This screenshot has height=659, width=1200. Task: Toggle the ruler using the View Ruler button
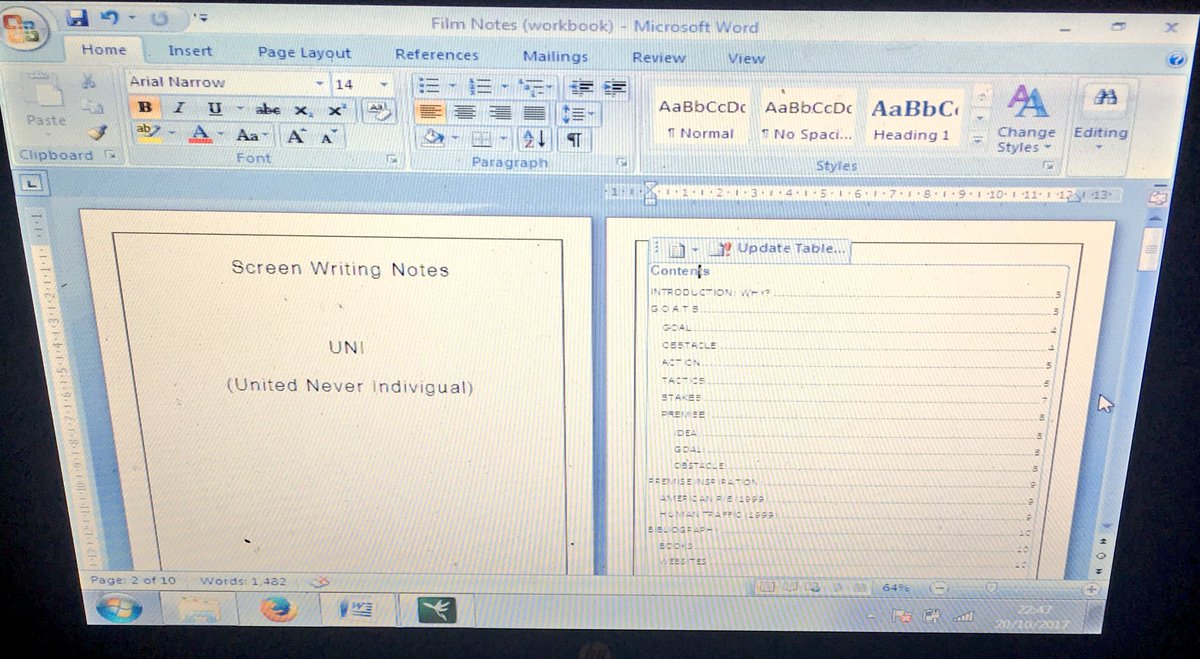click(1157, 199)
